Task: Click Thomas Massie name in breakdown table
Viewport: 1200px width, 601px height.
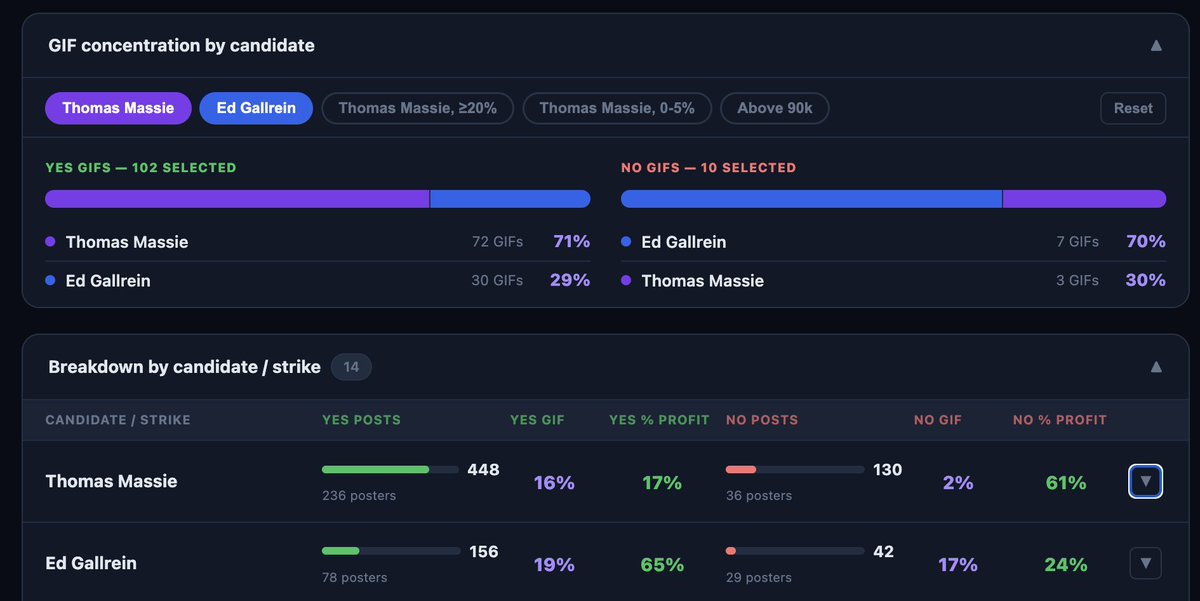Action: (x=112, y=481)
